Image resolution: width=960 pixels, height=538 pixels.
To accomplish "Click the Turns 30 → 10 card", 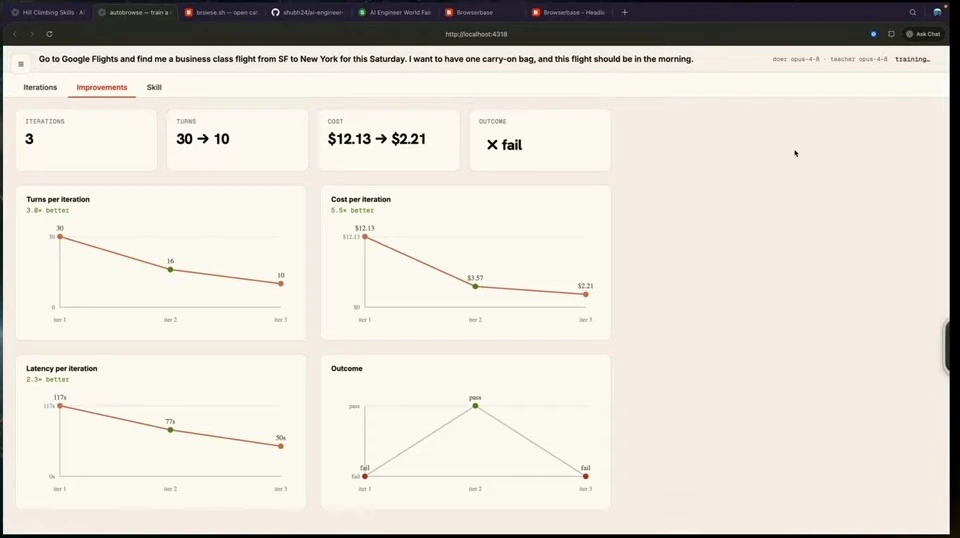I will (237, 140).
